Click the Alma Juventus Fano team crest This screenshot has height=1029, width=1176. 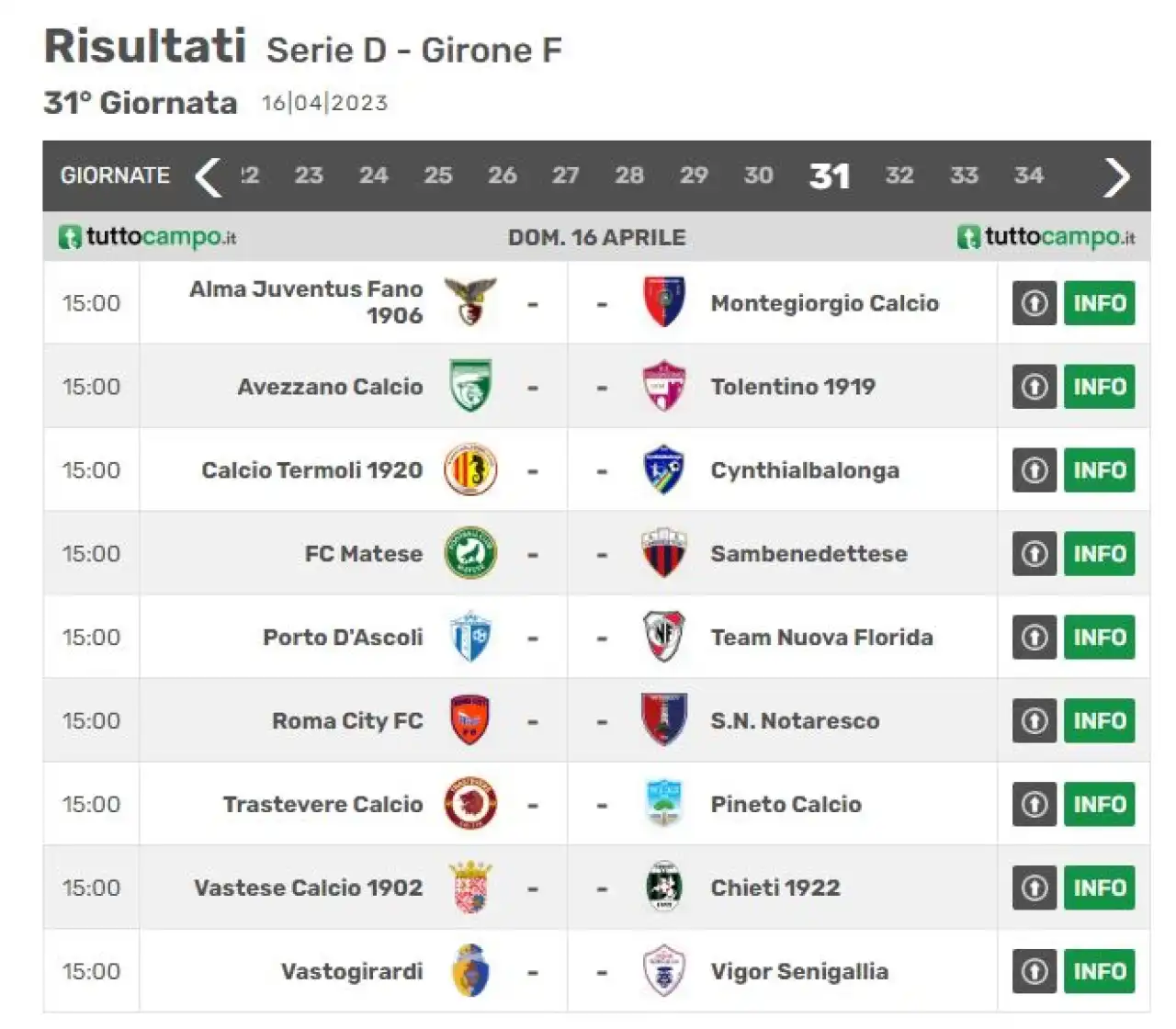tap(470, 302)
